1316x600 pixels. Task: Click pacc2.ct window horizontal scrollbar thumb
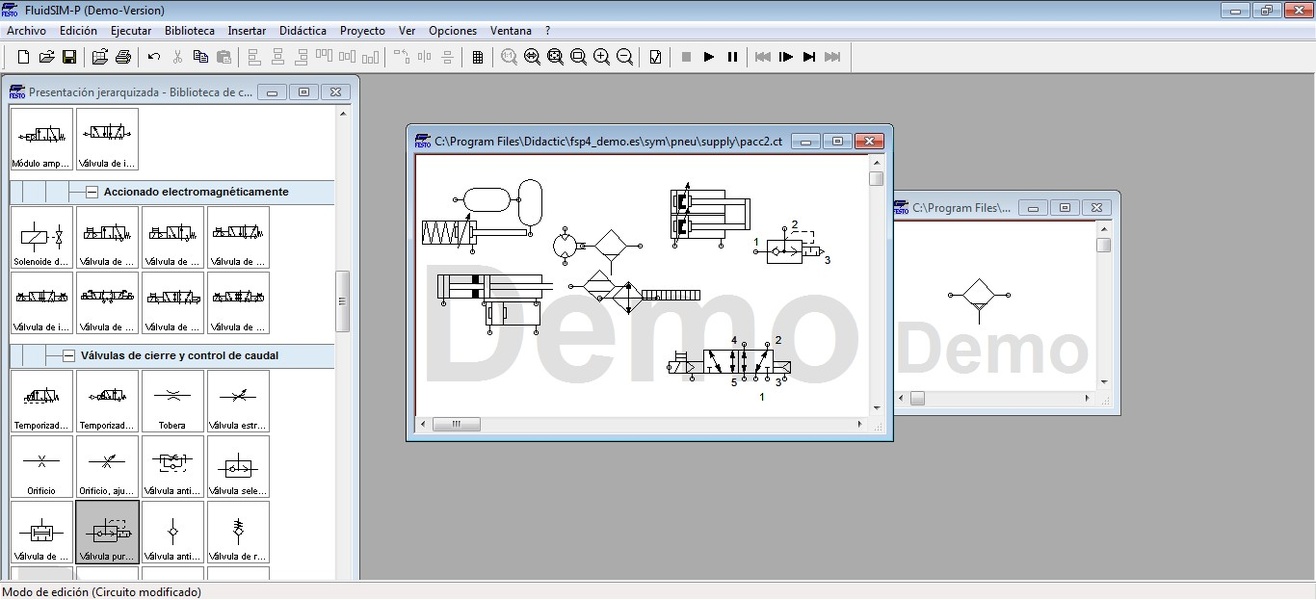point(457,424)
